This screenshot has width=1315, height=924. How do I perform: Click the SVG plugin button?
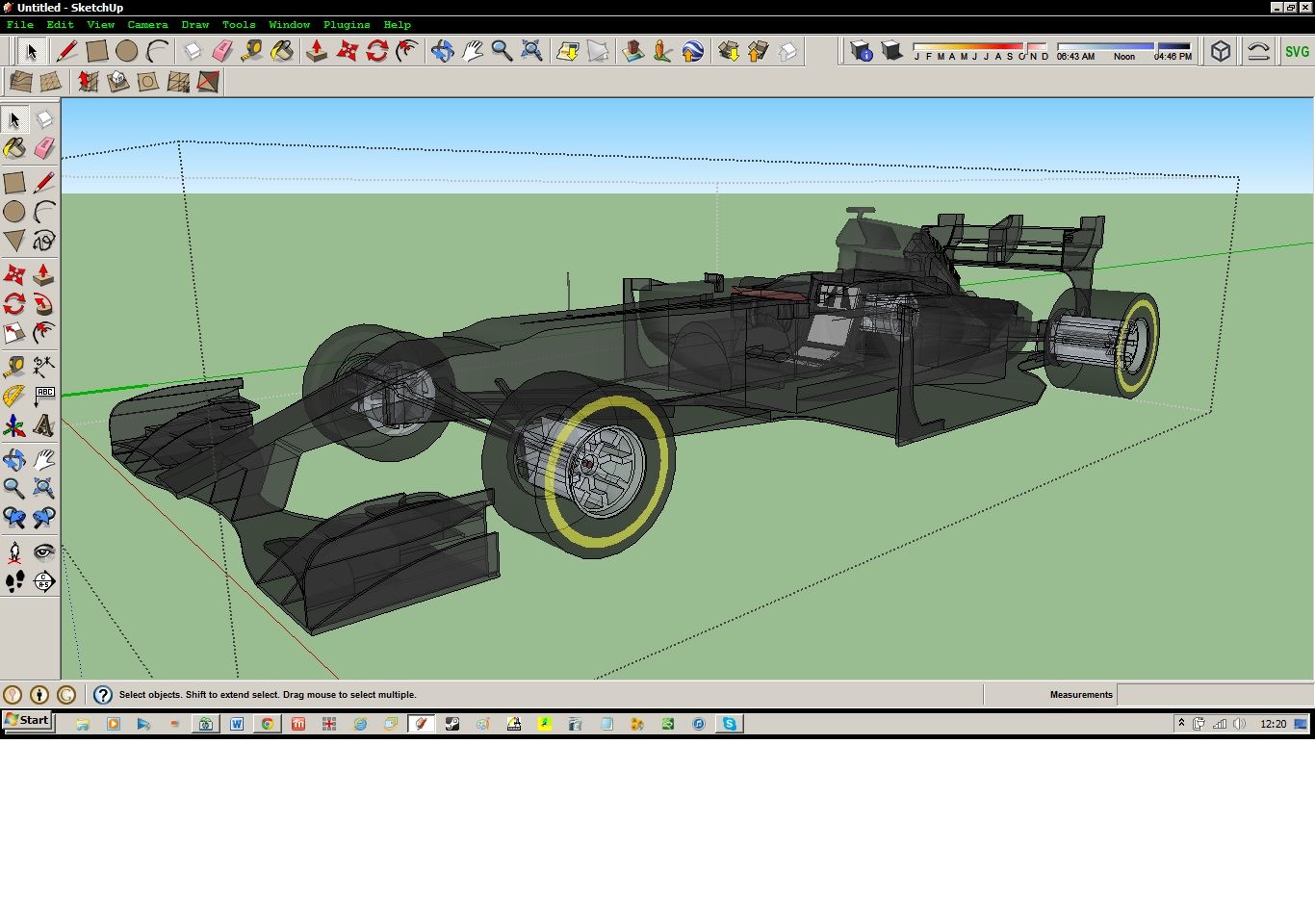tap(1295, 51)
